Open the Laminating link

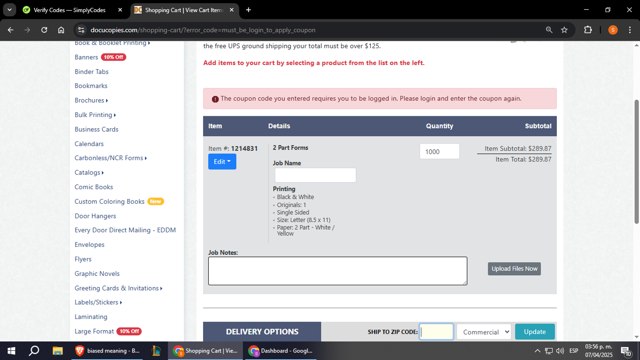pos(91,317)
